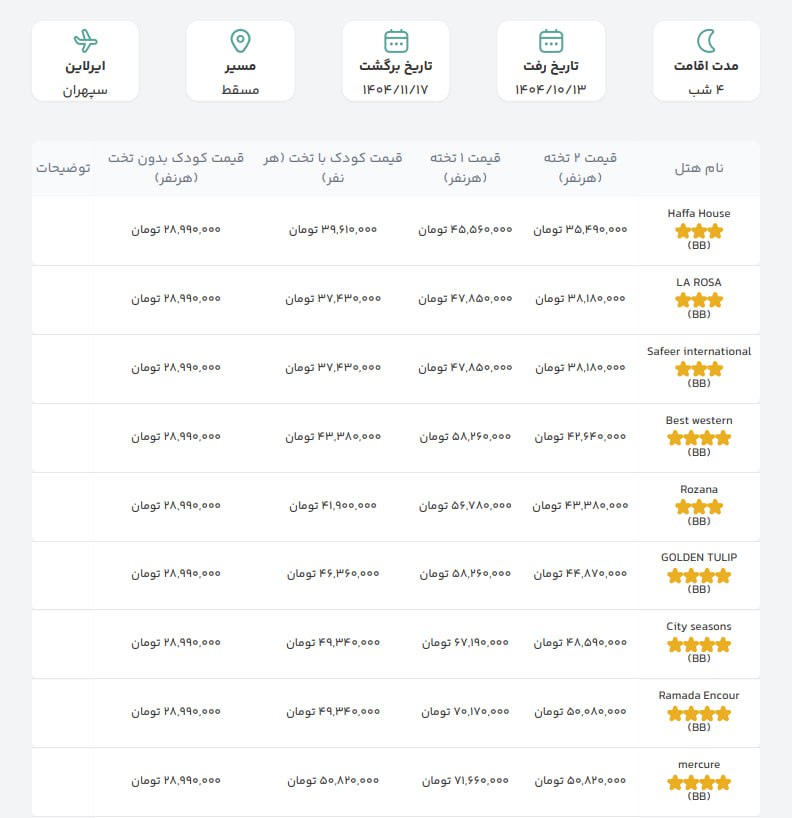
Task: Click the مدت اقامت info card
Action: (x=707, y=62)
